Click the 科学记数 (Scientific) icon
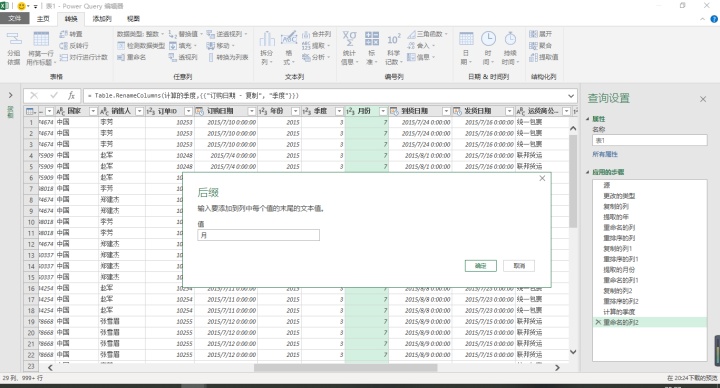 [394, 39]
